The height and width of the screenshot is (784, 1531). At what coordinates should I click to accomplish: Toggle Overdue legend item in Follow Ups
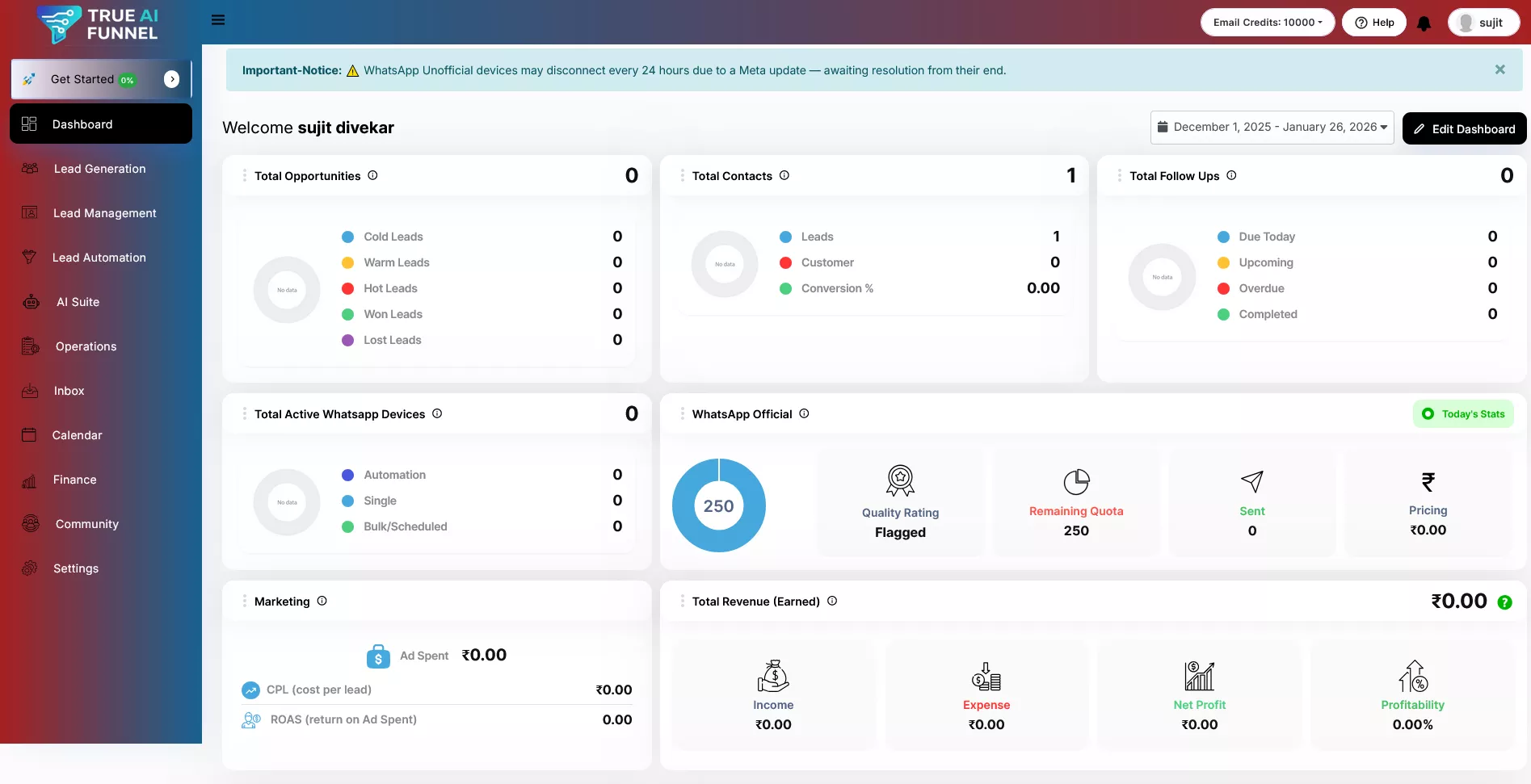[1260, 288]
